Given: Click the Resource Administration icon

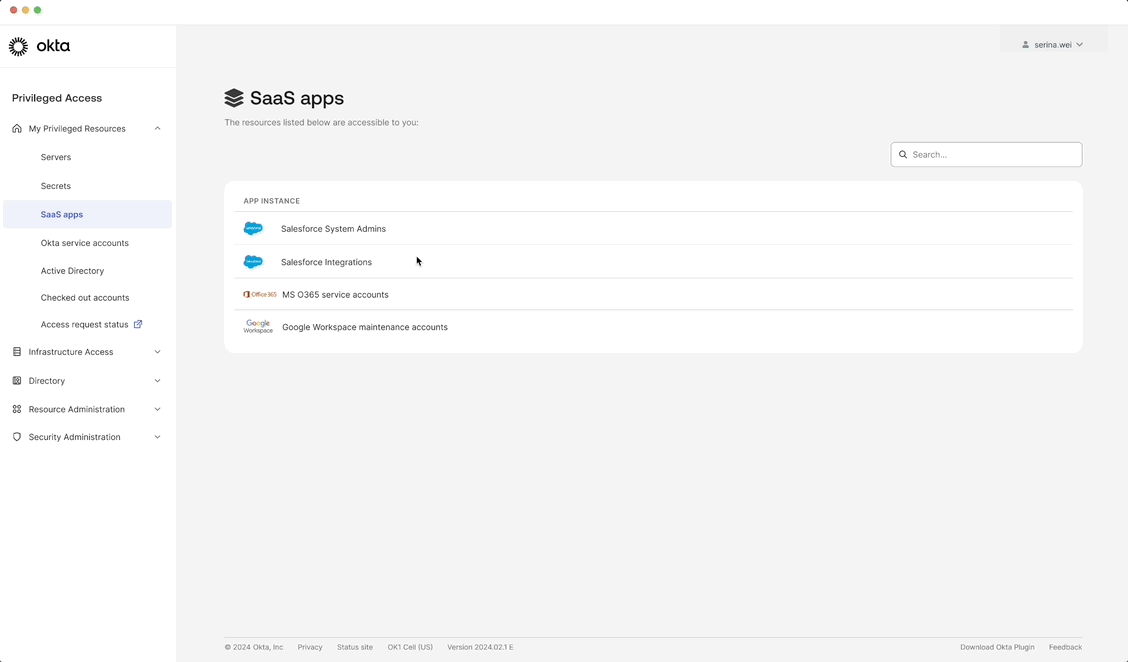Looking at the screenshot, I should pyautogui.click(x=17, y=409).
